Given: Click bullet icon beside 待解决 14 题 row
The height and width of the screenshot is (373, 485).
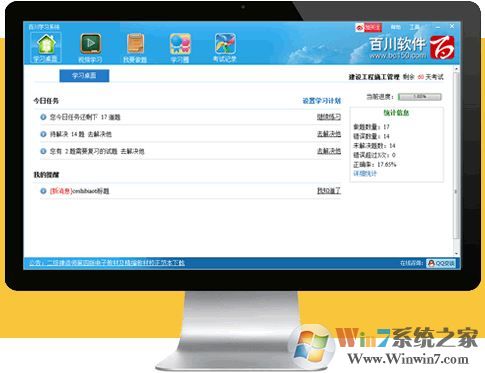Looking at the screenshot, I should (43, 134).
